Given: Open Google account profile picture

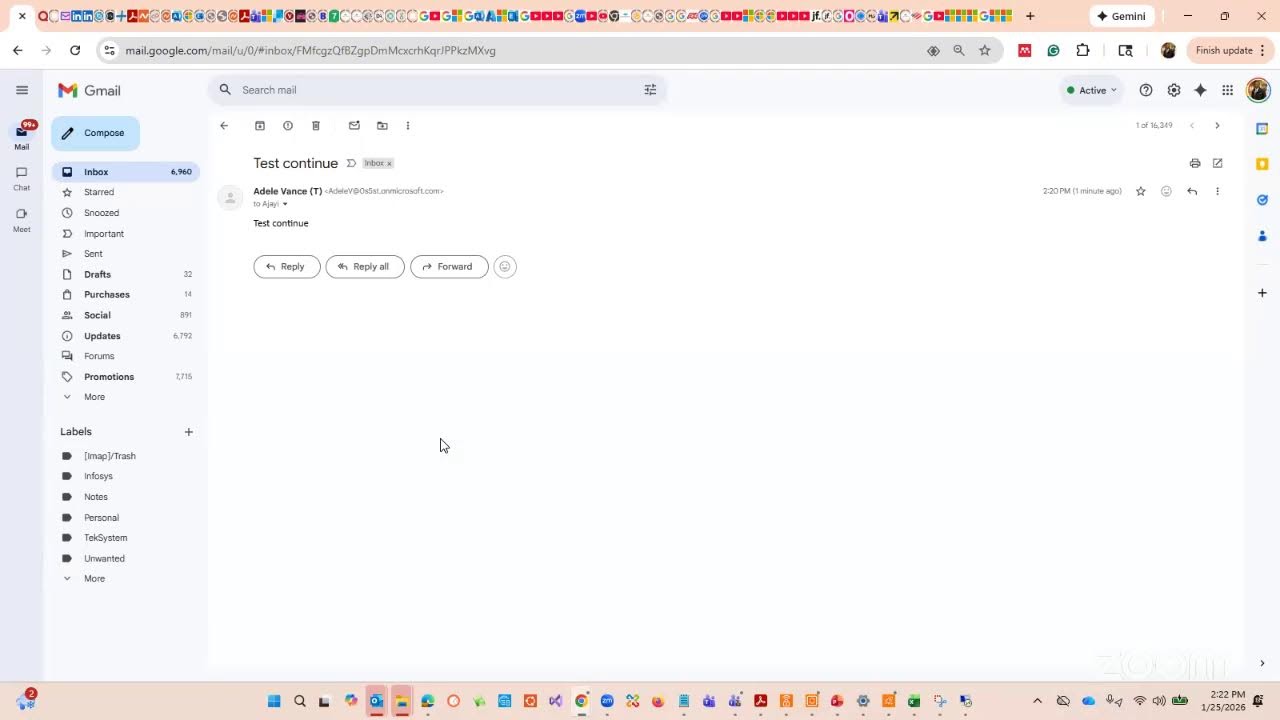Looking at the screenshot, I should click(1258, 90).
